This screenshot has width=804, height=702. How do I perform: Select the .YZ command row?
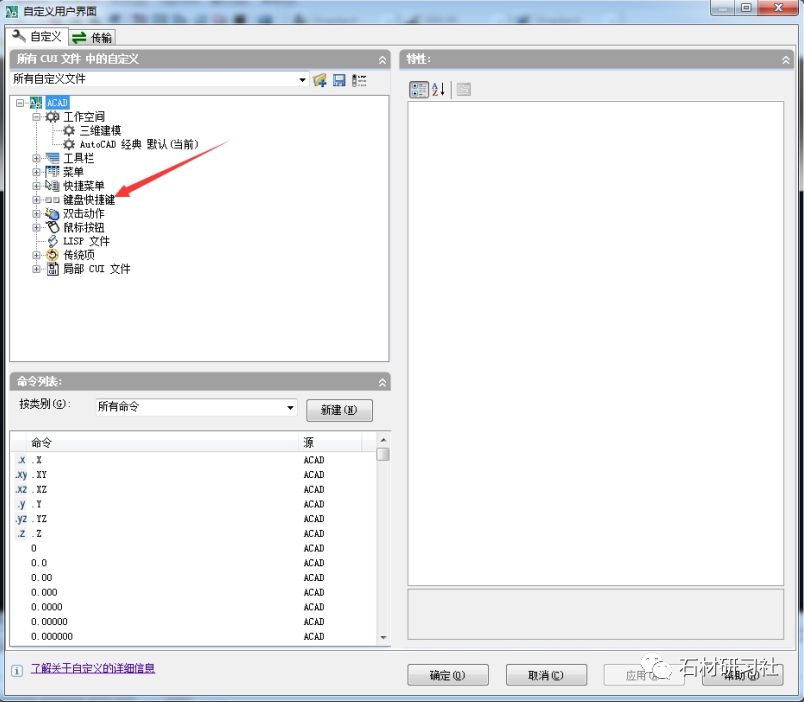coord(194,519)
